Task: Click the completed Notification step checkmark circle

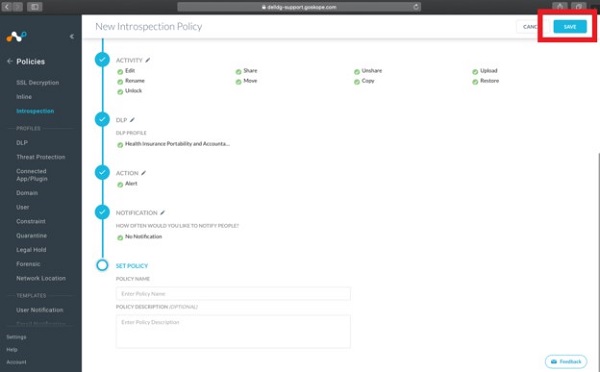Action: click(102, 212)
